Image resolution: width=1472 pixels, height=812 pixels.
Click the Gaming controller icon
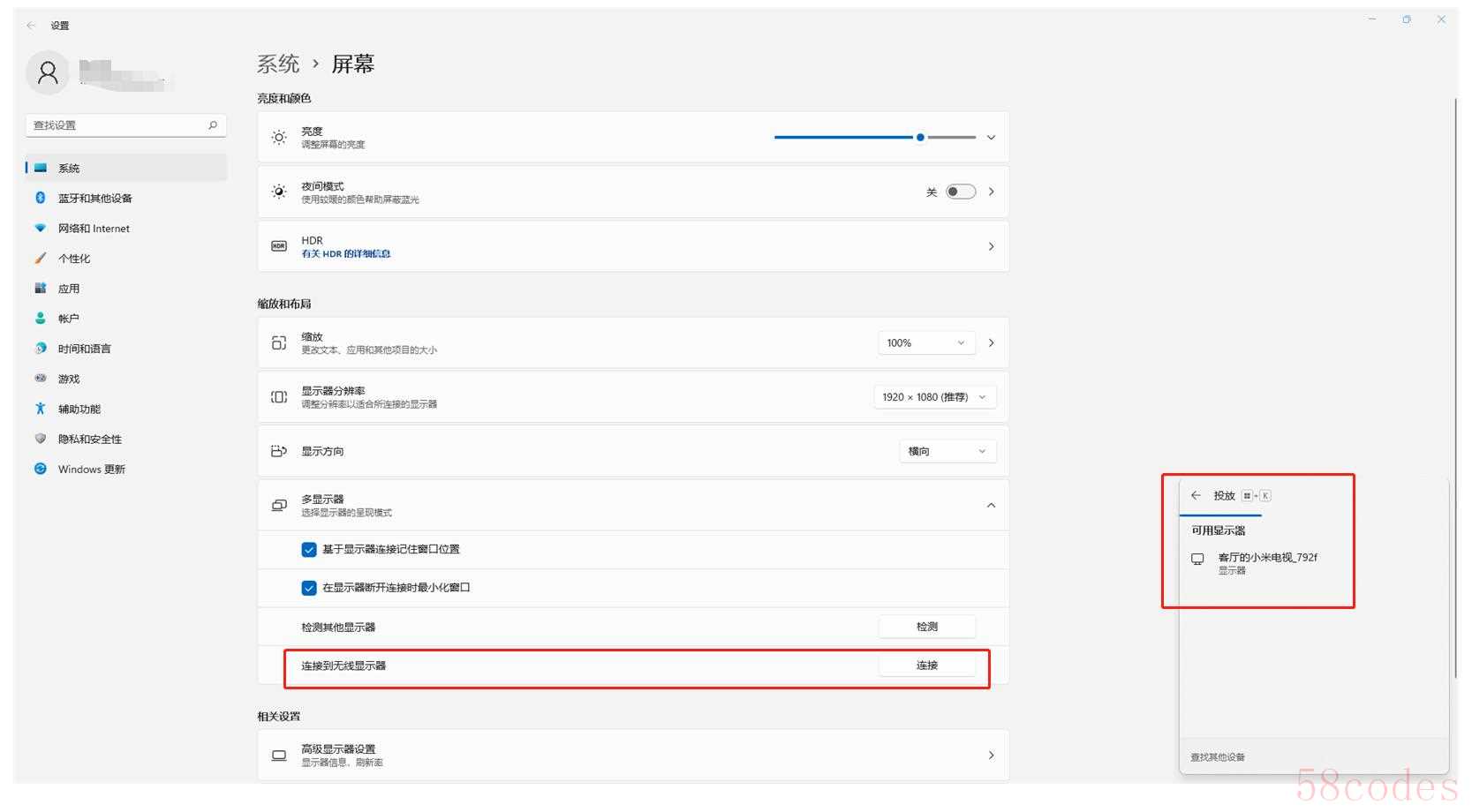tap(41, 378)
